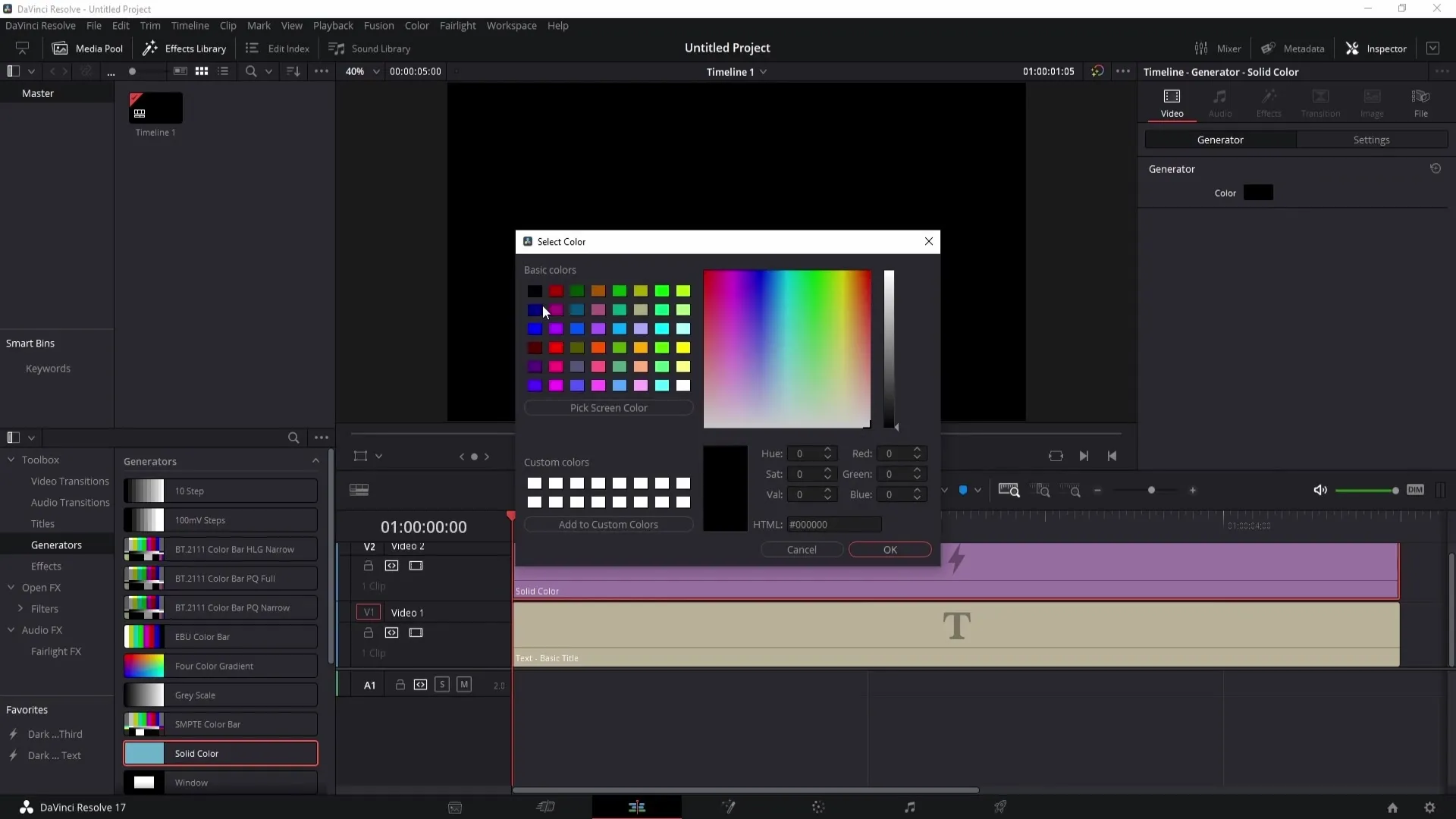This screenshot has width=1456, height=819.
Task: Open the File tab in Inspector
Action: (1420, 102)
